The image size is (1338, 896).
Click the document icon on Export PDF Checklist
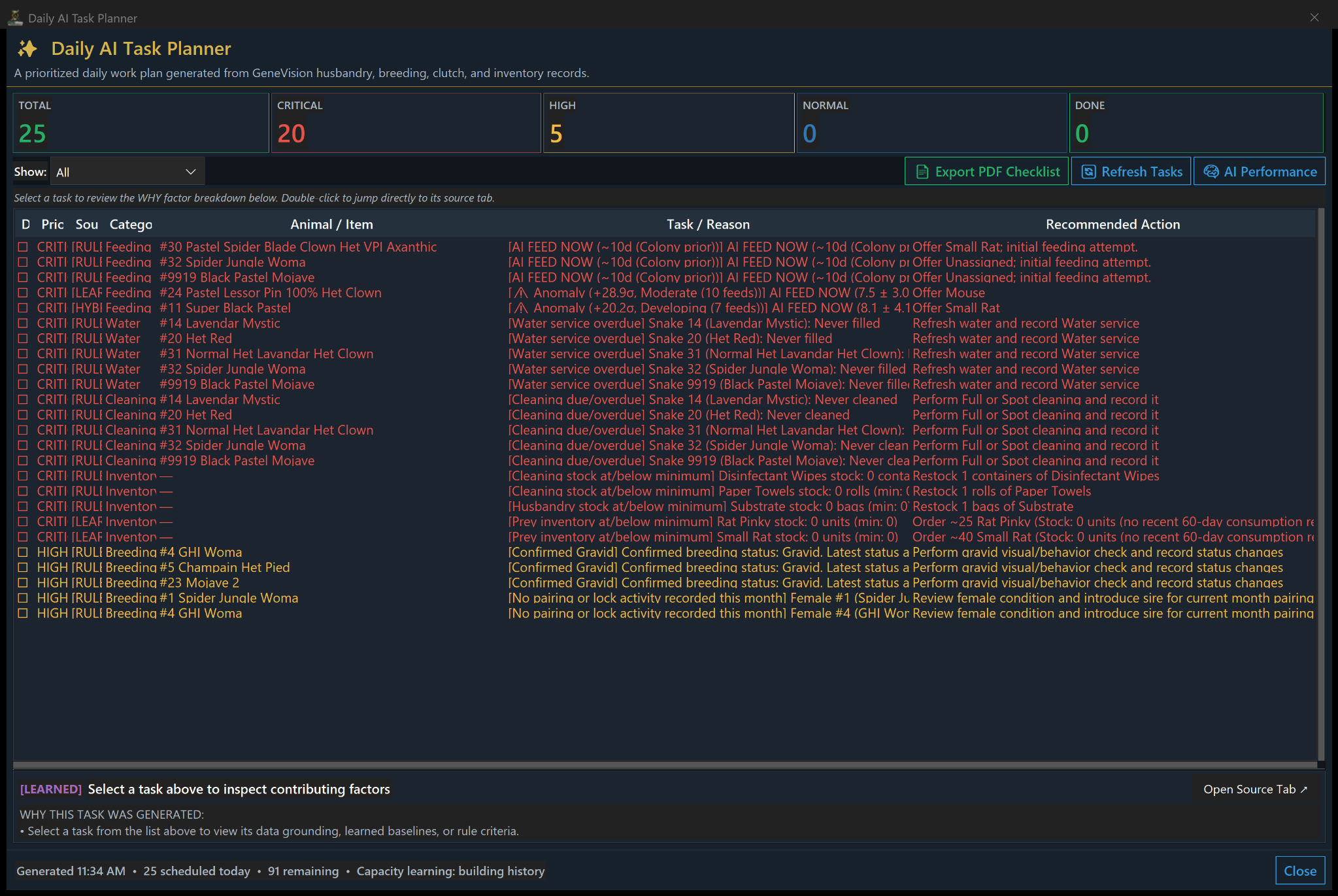[922, 172]
